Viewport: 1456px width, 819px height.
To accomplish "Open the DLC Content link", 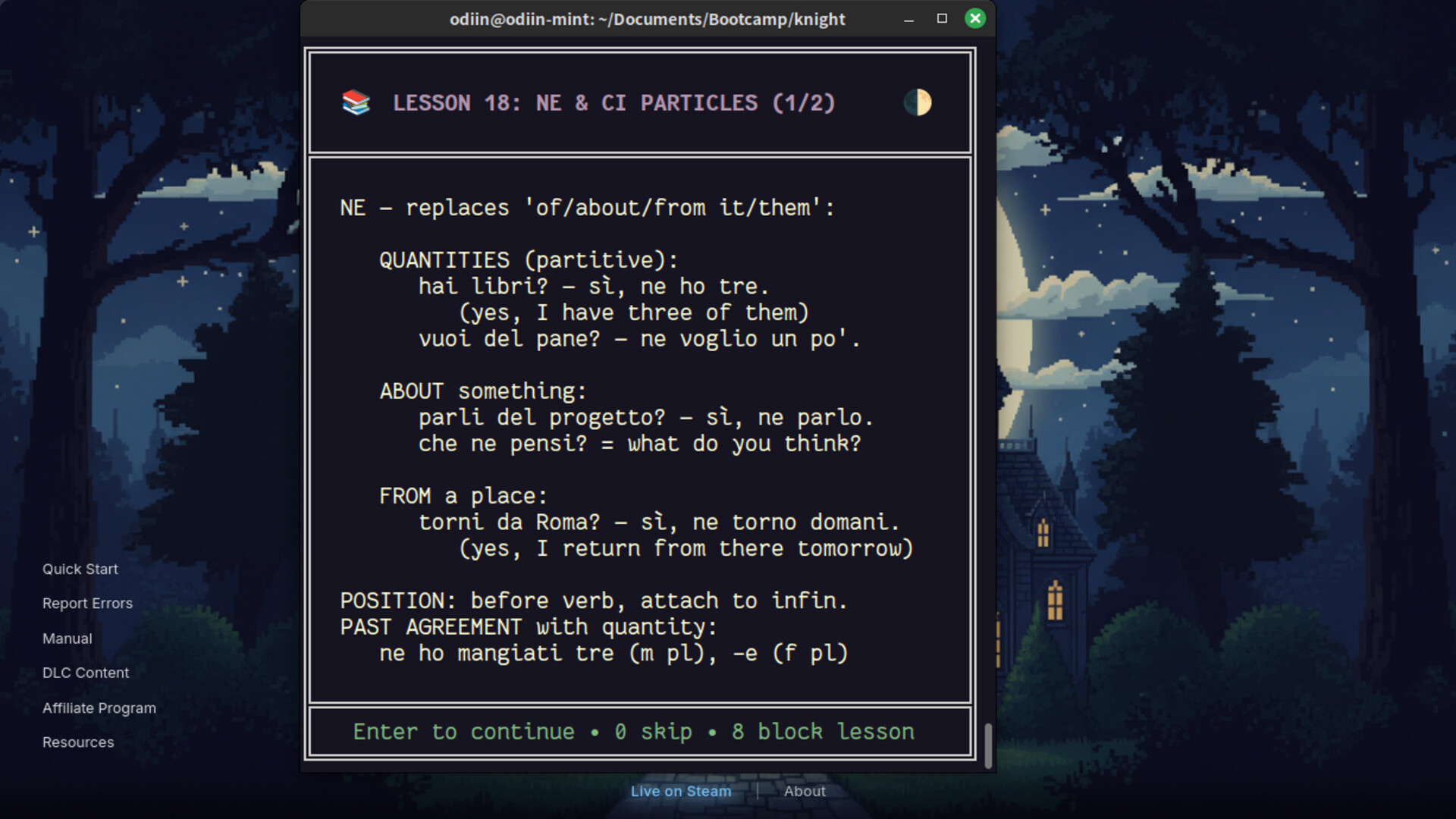I will 86,673.
